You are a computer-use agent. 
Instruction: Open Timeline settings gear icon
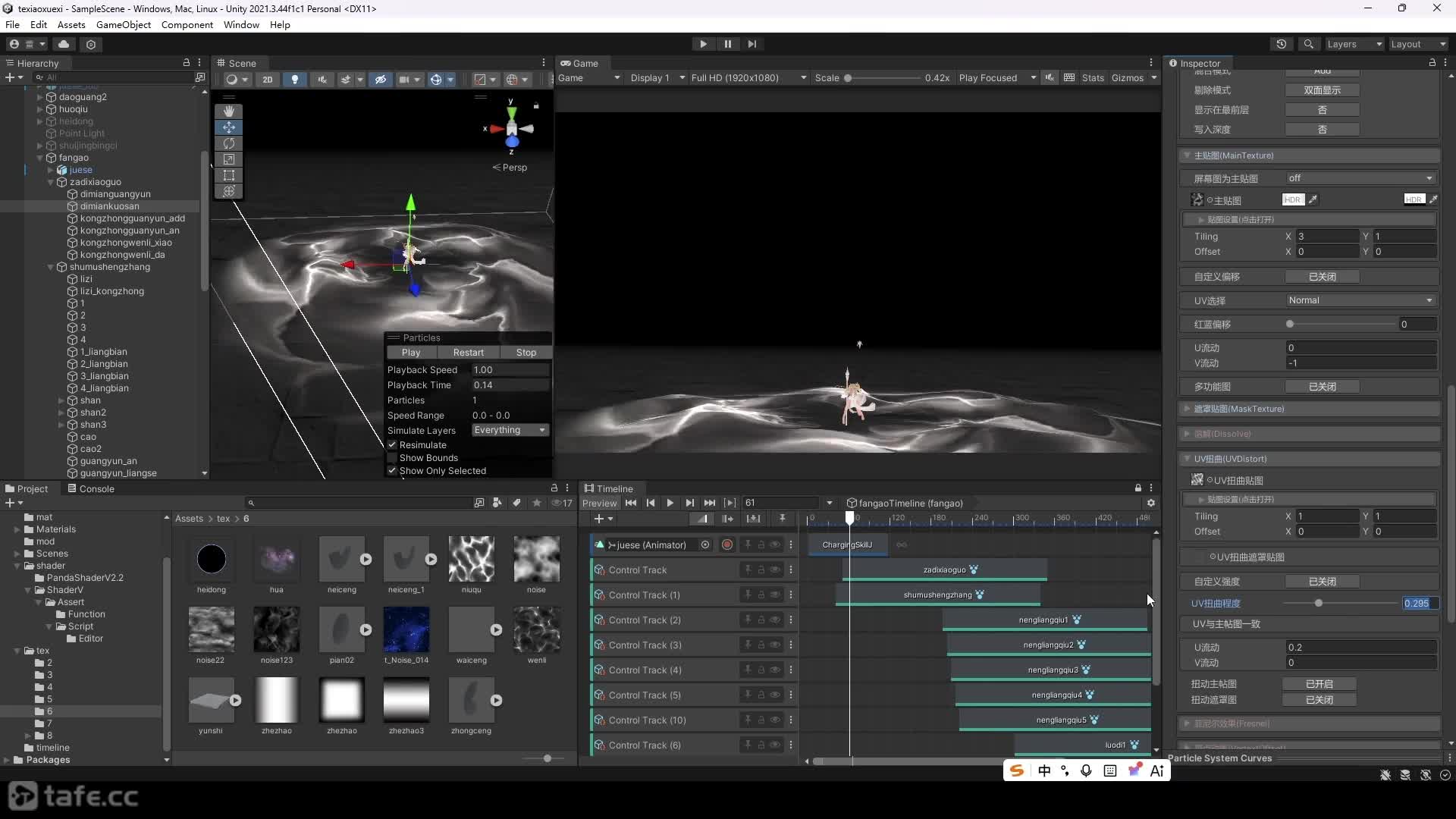pos(1150,503)
